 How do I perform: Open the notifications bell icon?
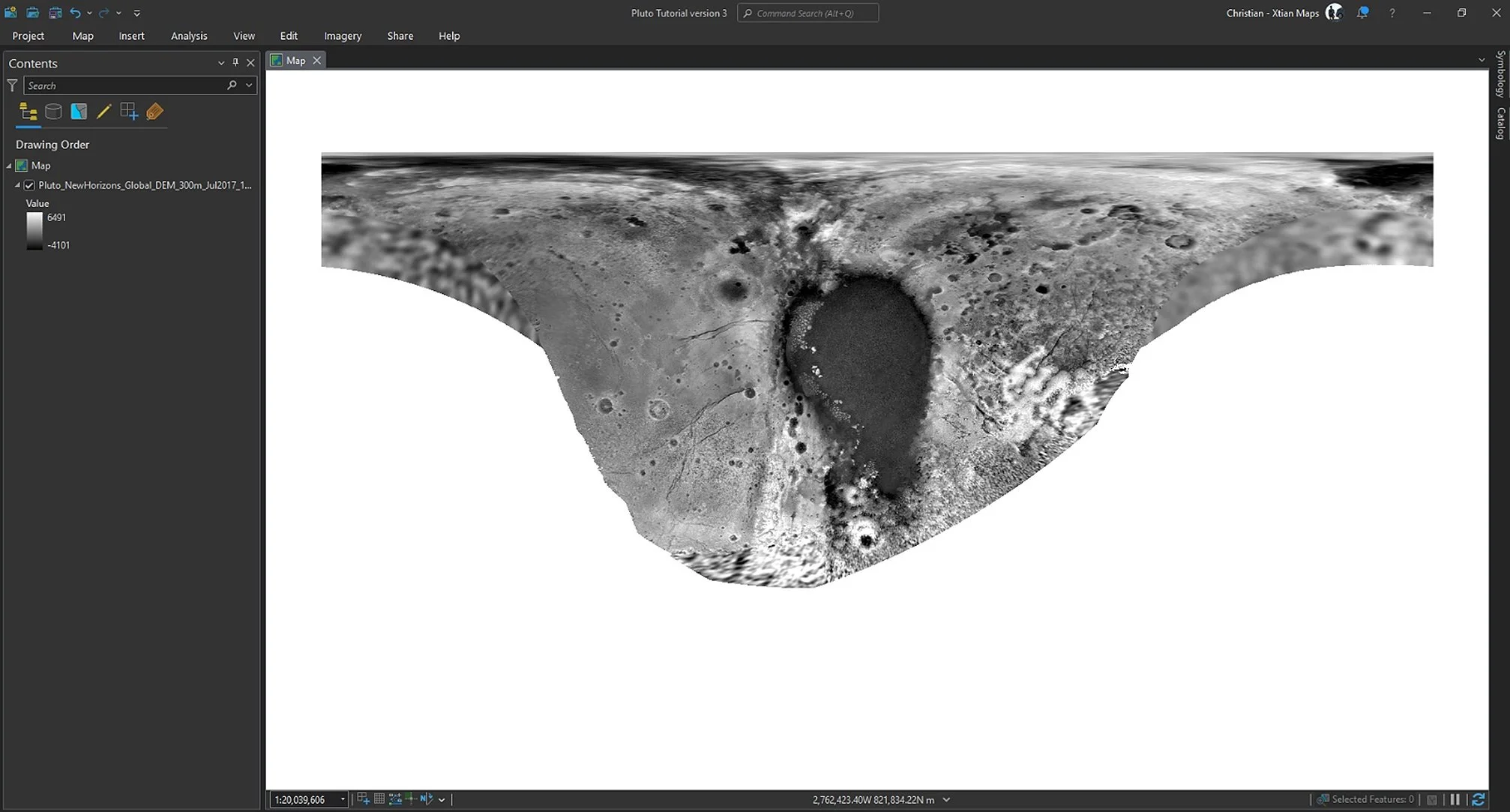(x=1362, y=13)
